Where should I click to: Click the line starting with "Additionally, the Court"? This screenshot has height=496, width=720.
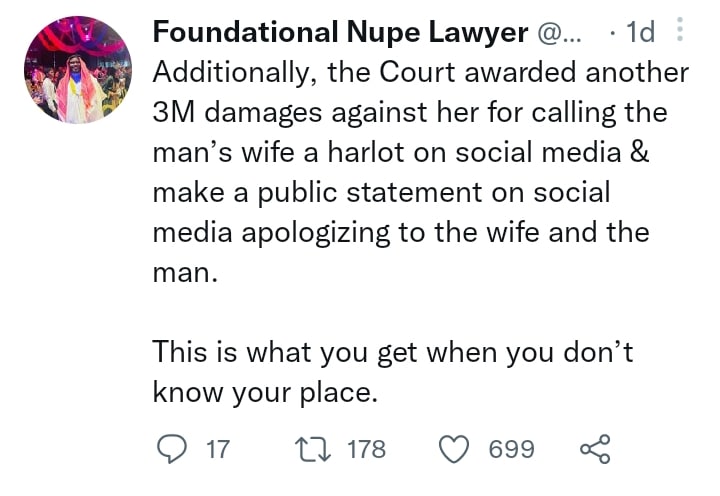420,73
